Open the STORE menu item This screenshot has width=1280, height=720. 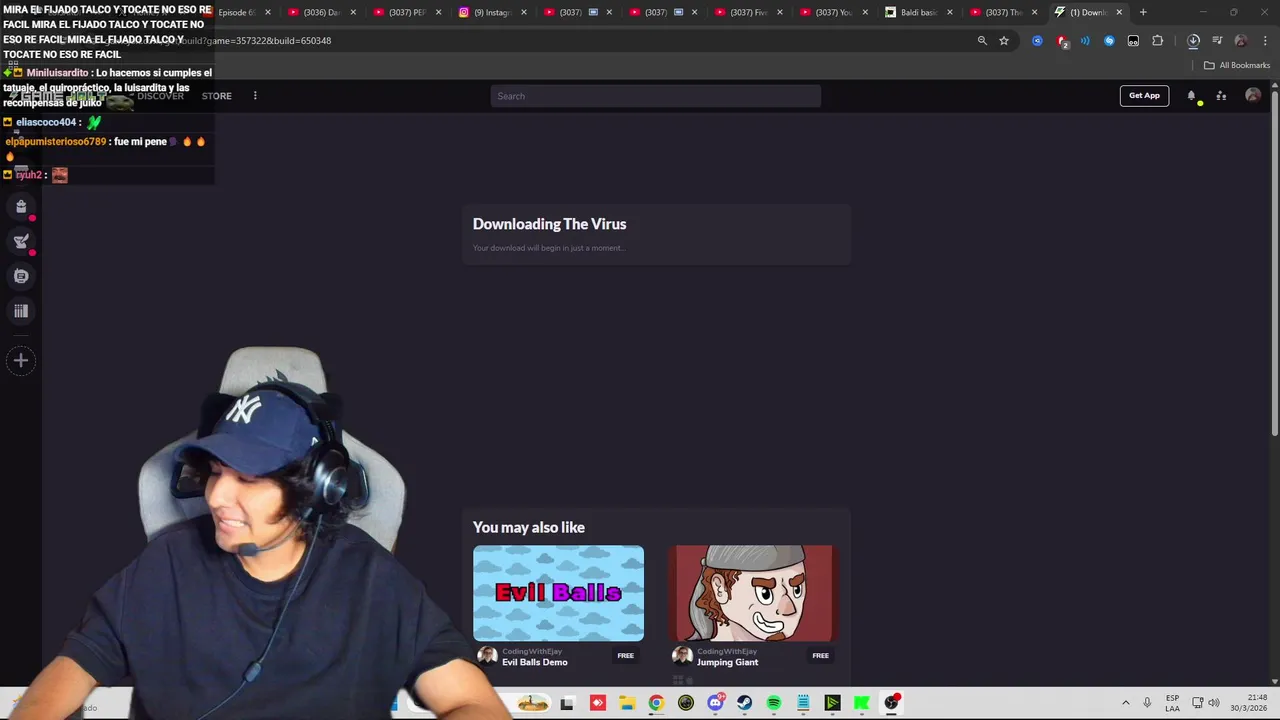(x=217, y=96)
